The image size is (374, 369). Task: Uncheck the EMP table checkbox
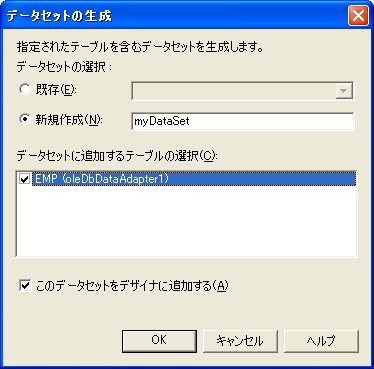[x=25, y=179]
